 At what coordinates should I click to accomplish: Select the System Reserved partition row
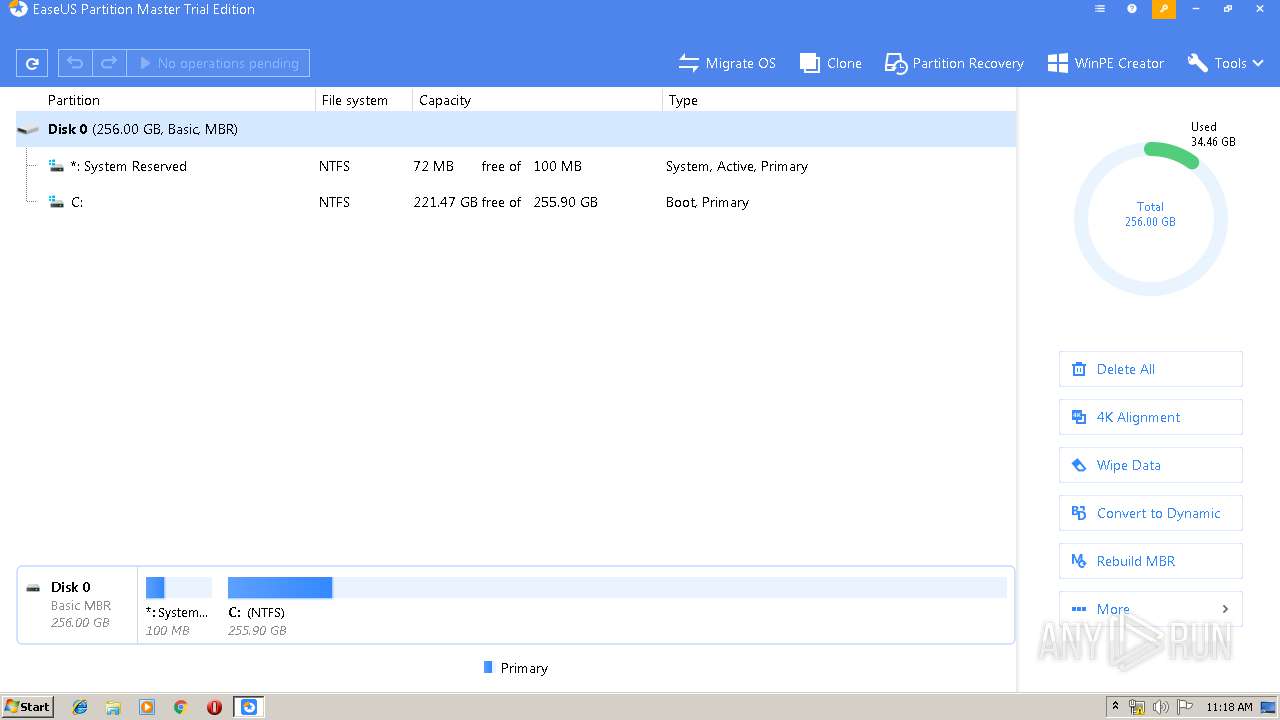(x=516, y=166)
